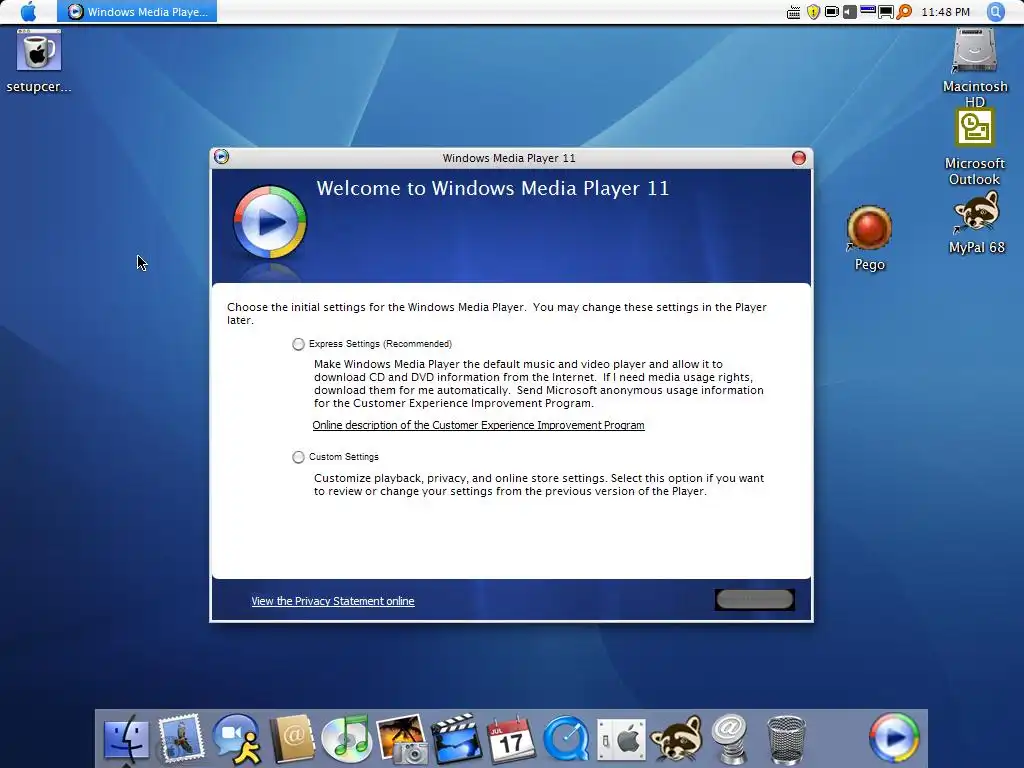Open setupcer... desktop icon
This screenshot has width=1024, height=768.
(x=39, y=61)
